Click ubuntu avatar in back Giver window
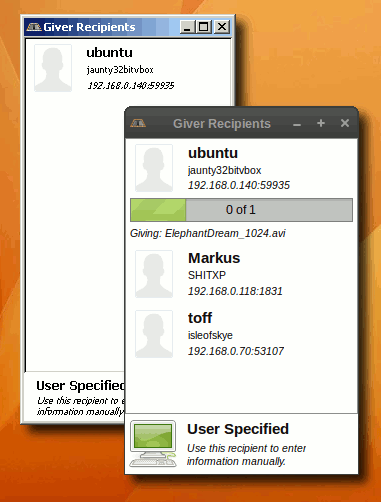 [53, 68]
